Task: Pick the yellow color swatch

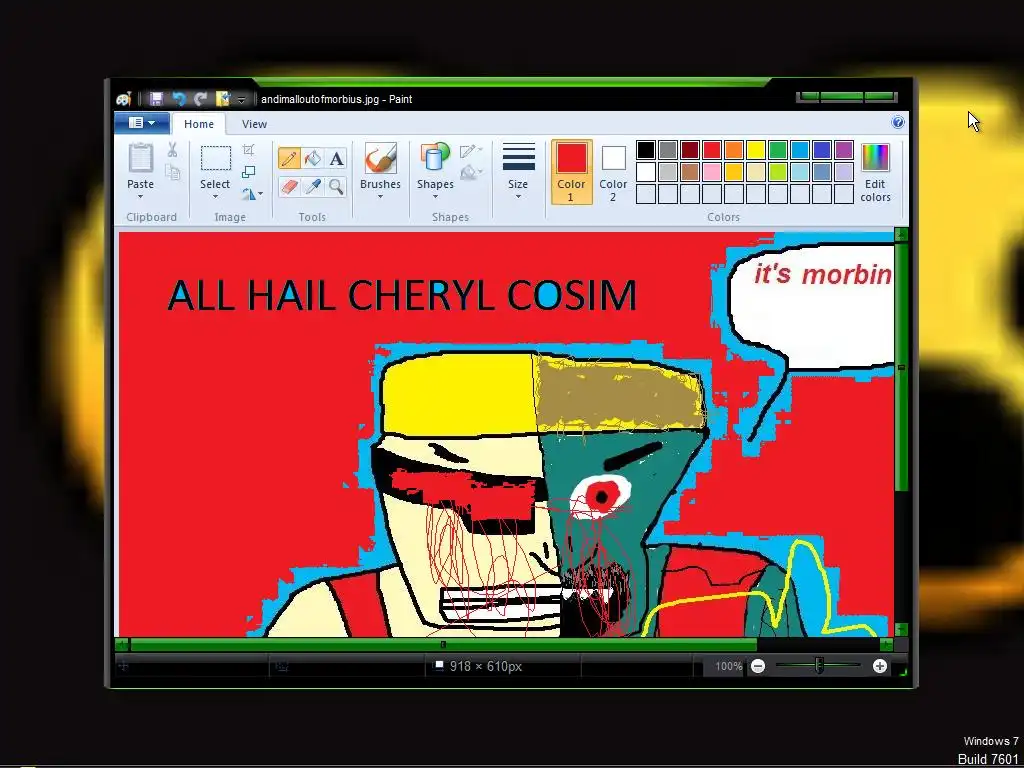Action: (756, 150)
